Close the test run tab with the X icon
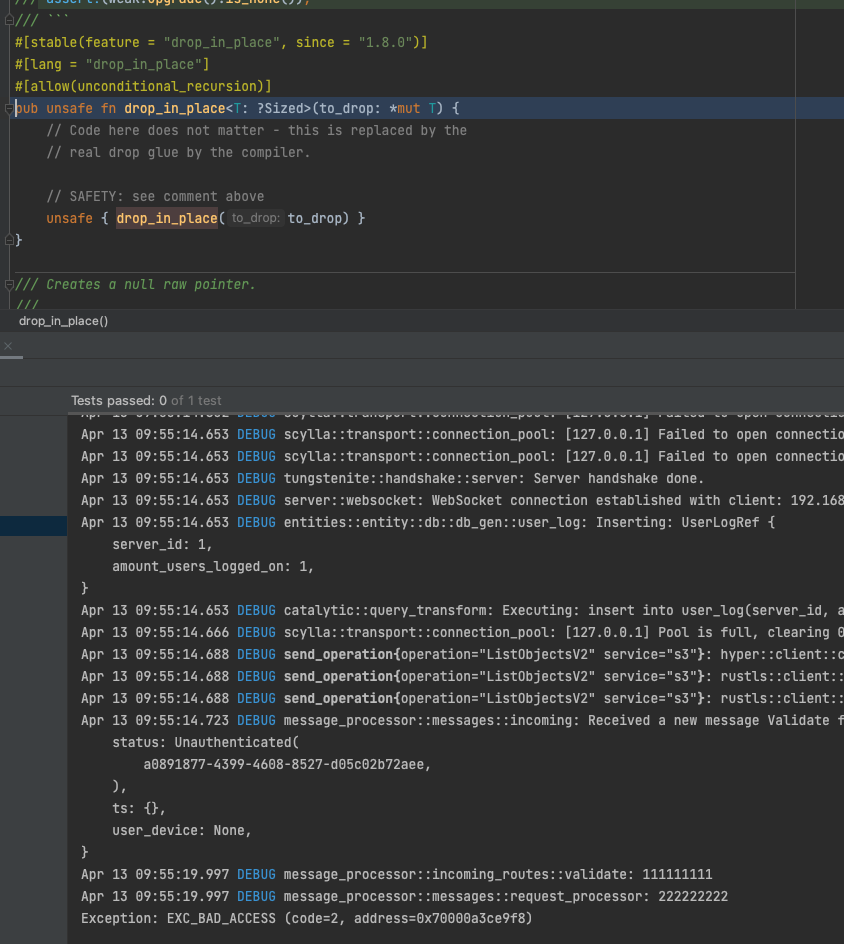This screenshot has height=944, width=844. [8, 346]
